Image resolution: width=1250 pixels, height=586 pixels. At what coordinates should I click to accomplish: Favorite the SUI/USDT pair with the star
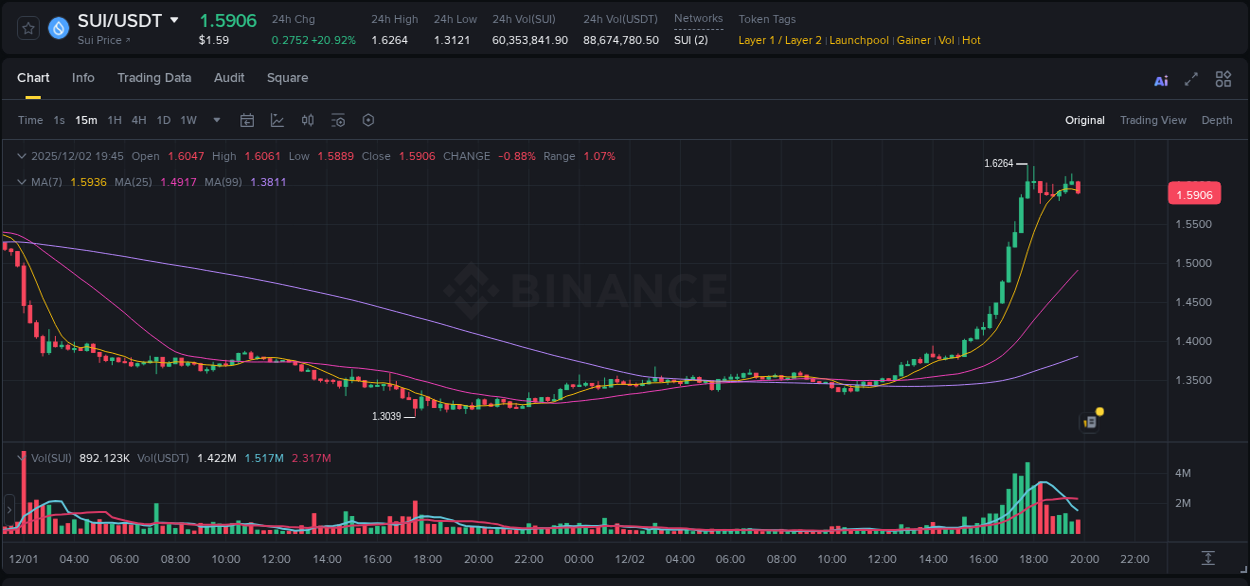pyautogui.click(x=28, y=28)
